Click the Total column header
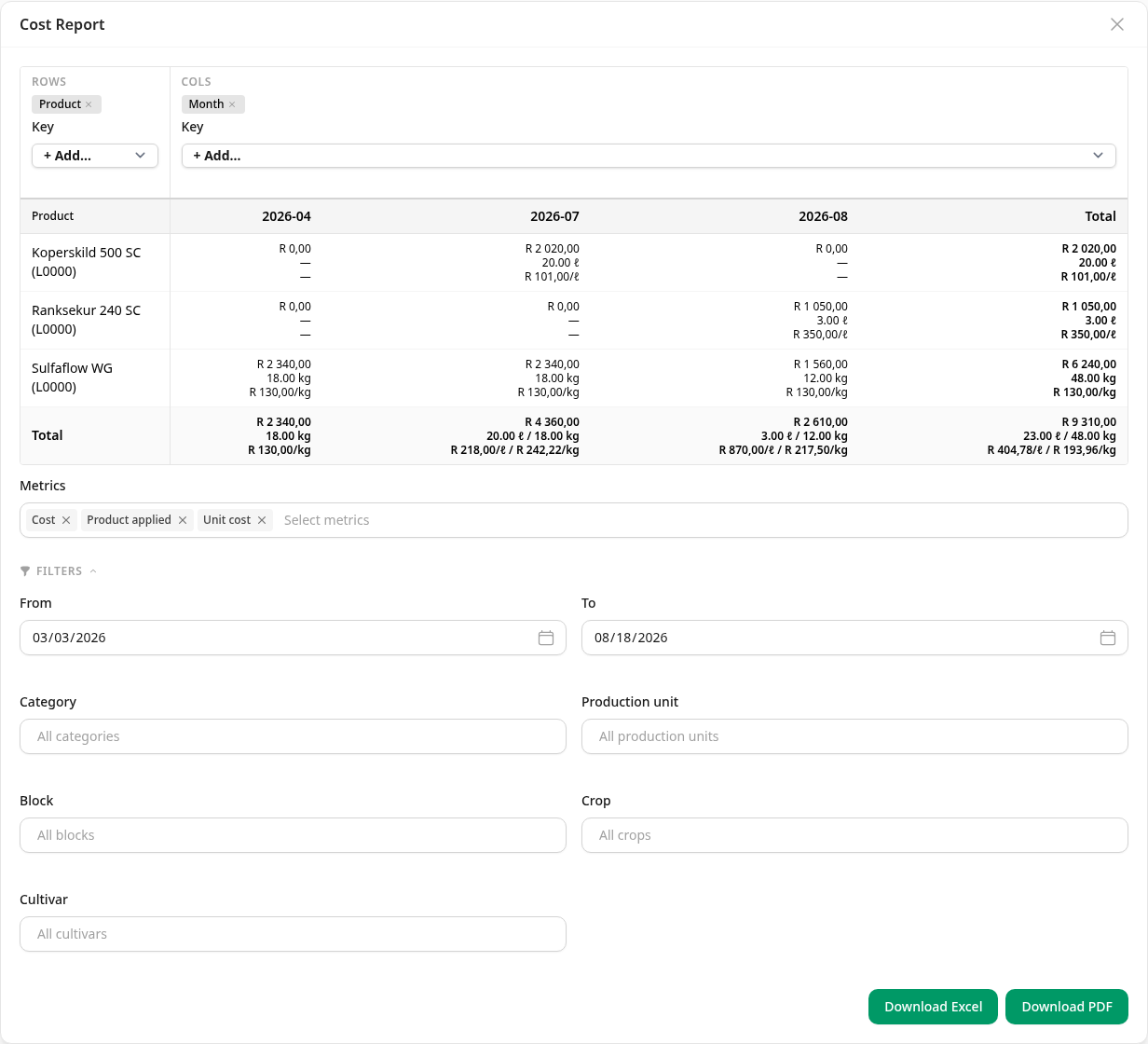The image size is (1148, 1044). pyautogui.click(x=1100, y=216)
